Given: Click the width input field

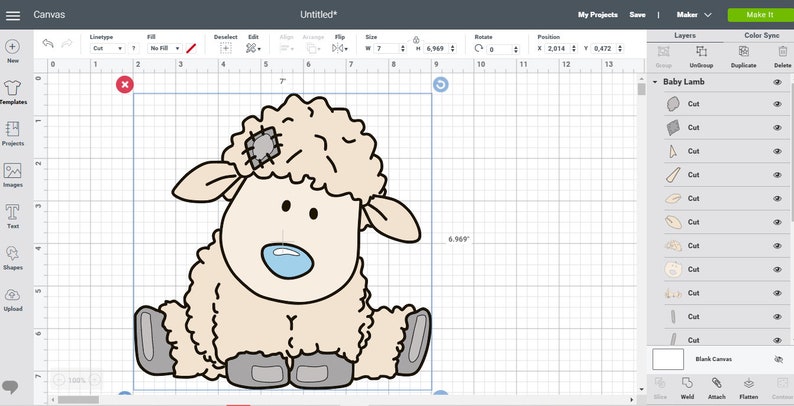Looking at the screenshot, I should (x=386, y=49).
